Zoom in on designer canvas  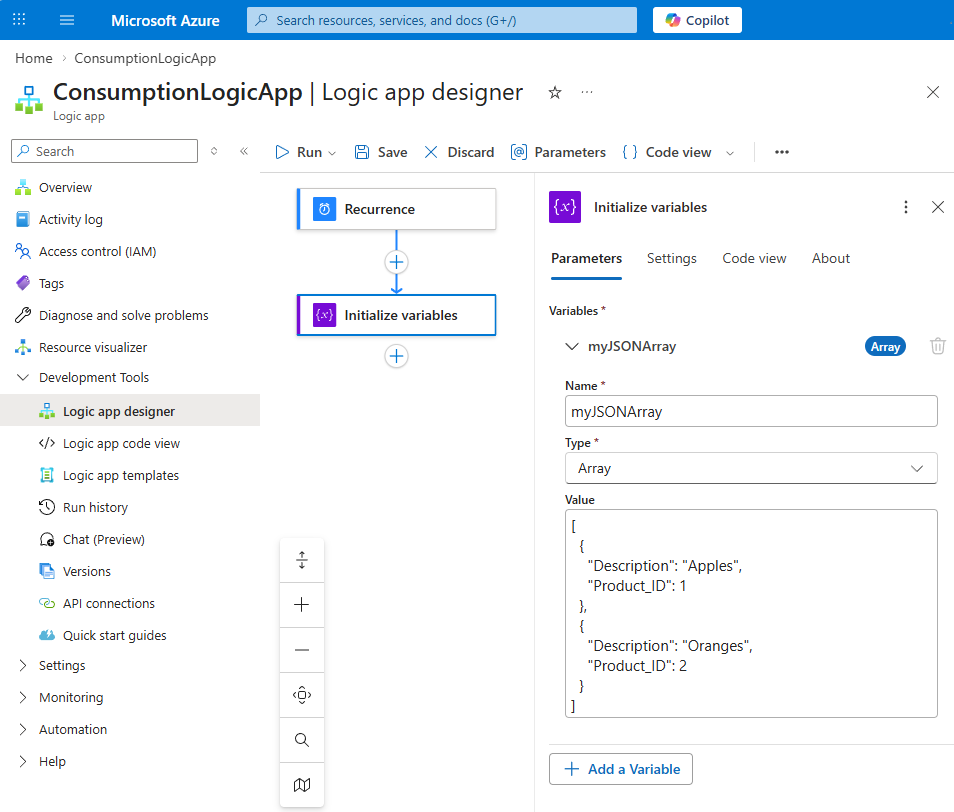coord(302,605)
